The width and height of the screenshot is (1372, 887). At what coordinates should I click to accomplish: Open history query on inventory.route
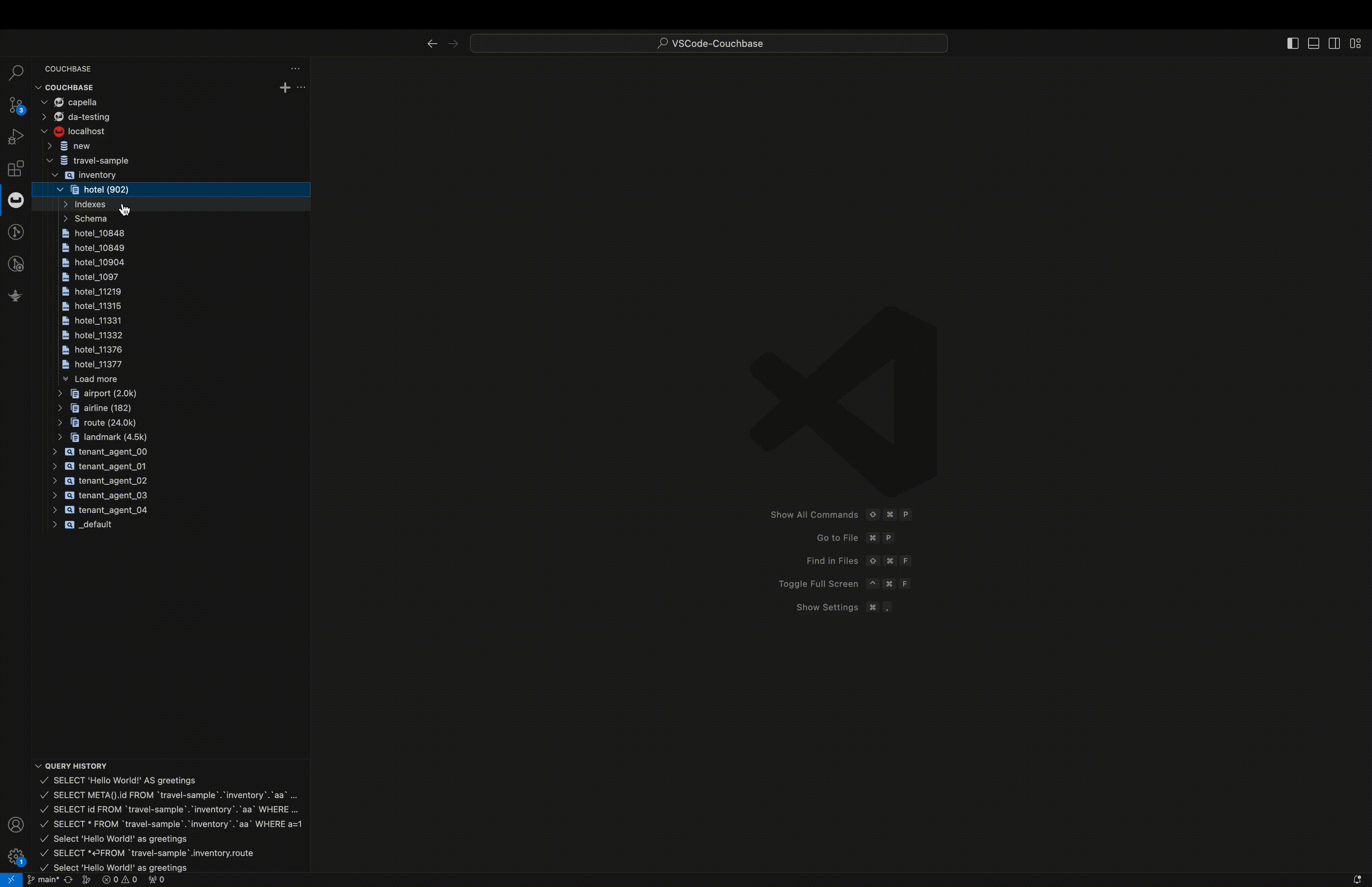click(x=171, y=853)
